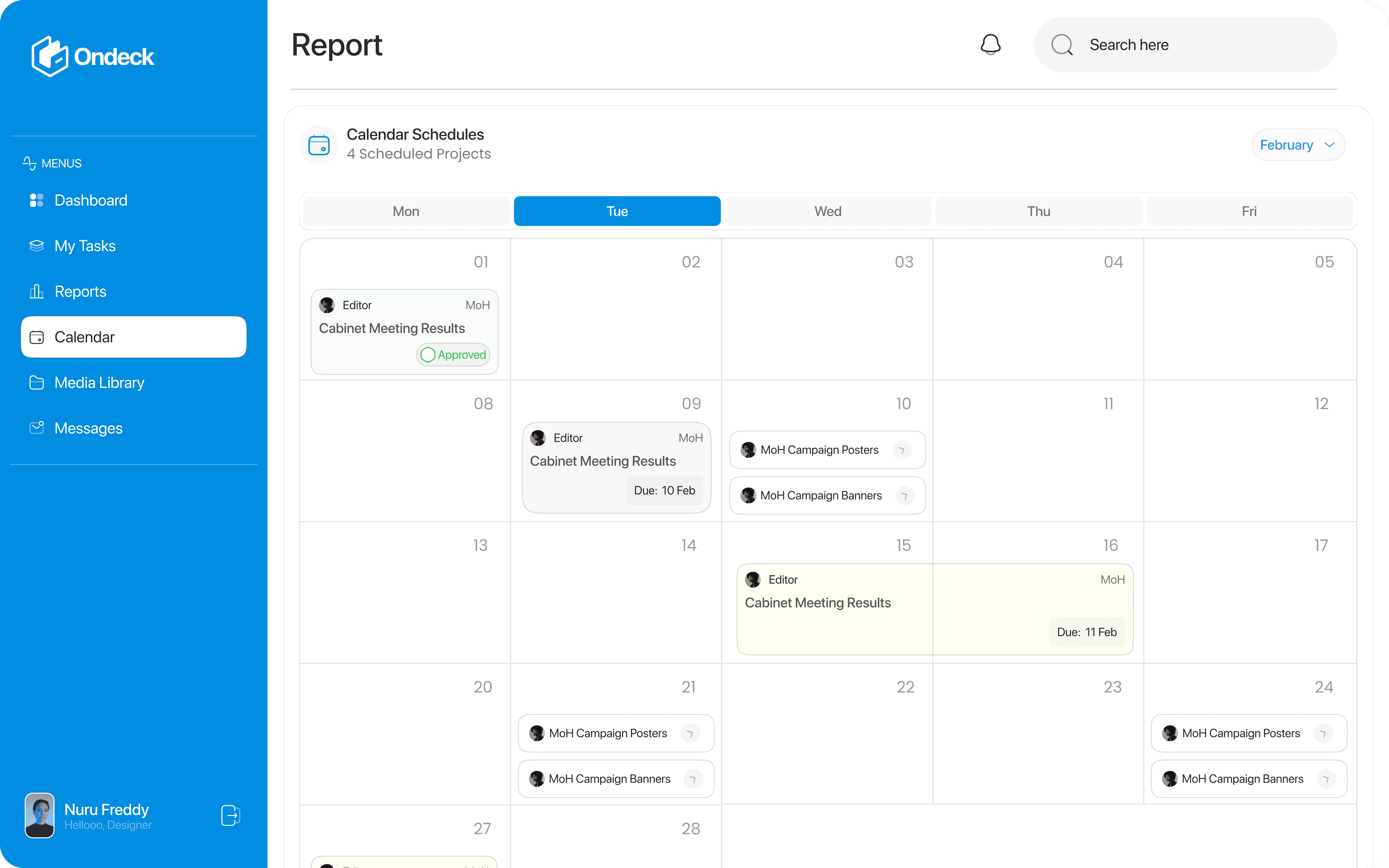1389x868 pixels.
Task: Switch to the Mon day tab
Action: (406, 211)
